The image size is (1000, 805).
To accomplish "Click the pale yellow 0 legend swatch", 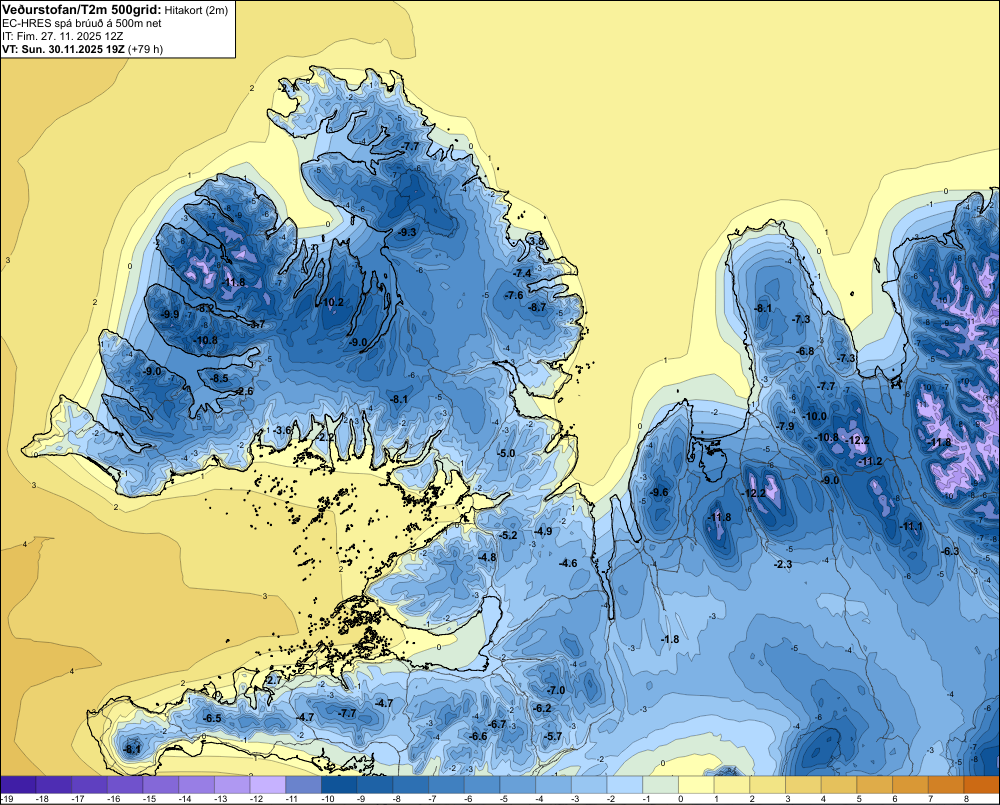I will (696, 785).
